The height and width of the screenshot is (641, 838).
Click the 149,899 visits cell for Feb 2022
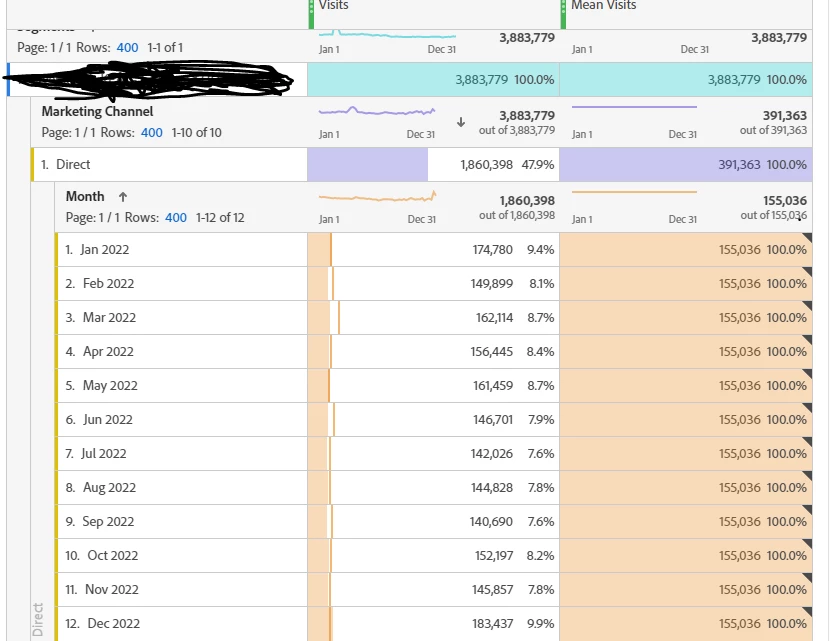[433, 283]
